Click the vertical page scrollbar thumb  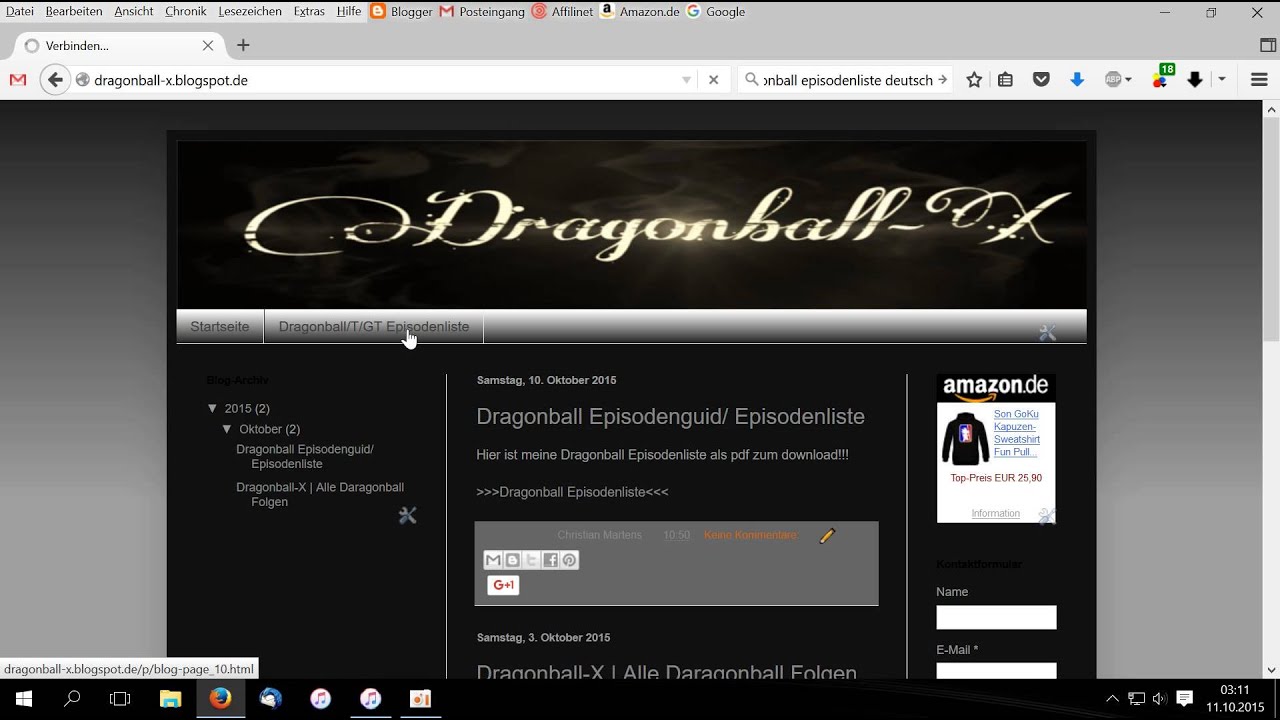(x=1271, y=228)
